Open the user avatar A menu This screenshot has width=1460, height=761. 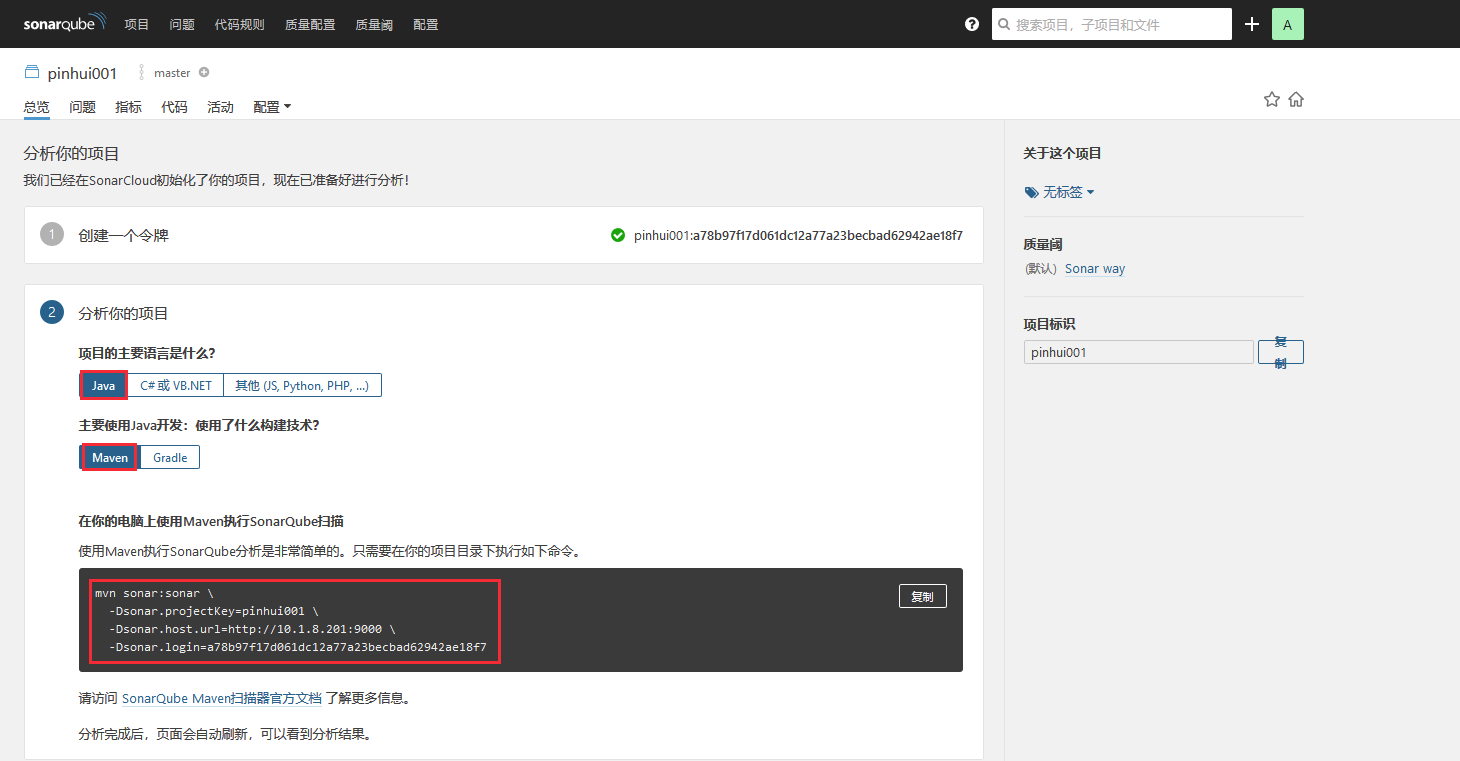(x=1288, y=24)
